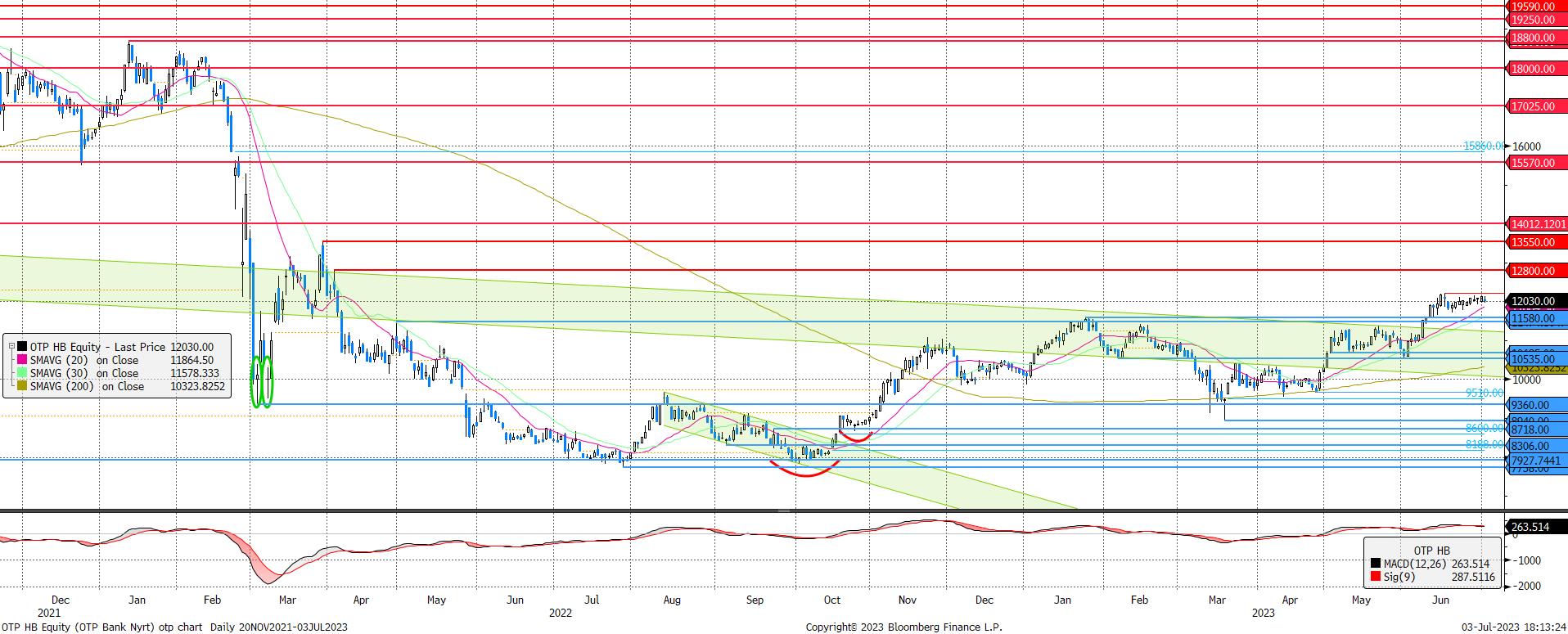Screen dimensions: 1568x634
Task: Click the blue 10535.00 price level tag
Action: (x=1537, y=359)
